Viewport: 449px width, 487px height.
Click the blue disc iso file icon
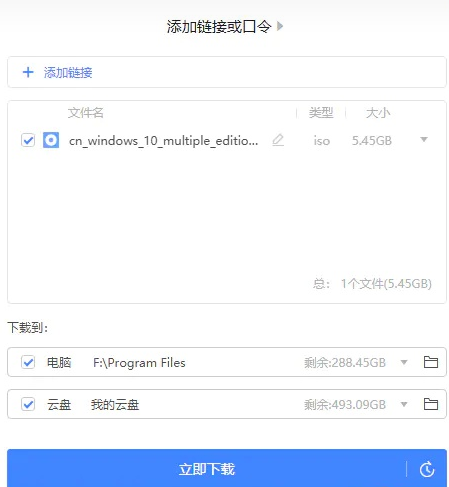(51, 140)
